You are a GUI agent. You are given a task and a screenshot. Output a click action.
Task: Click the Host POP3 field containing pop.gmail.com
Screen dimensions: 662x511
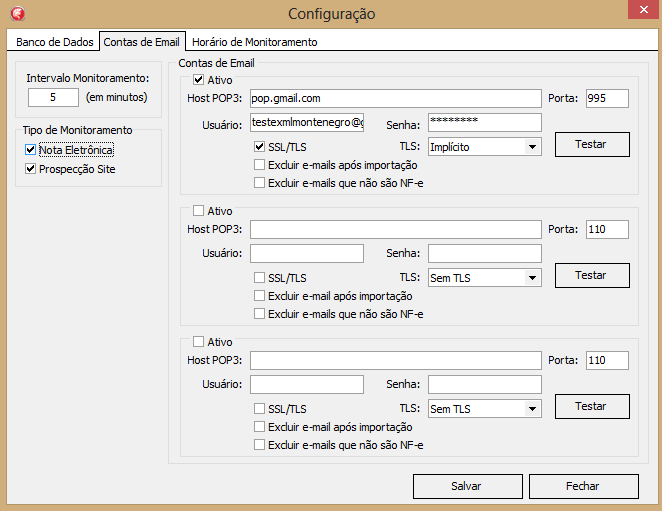pyautogui.click(x=395, y=98)
